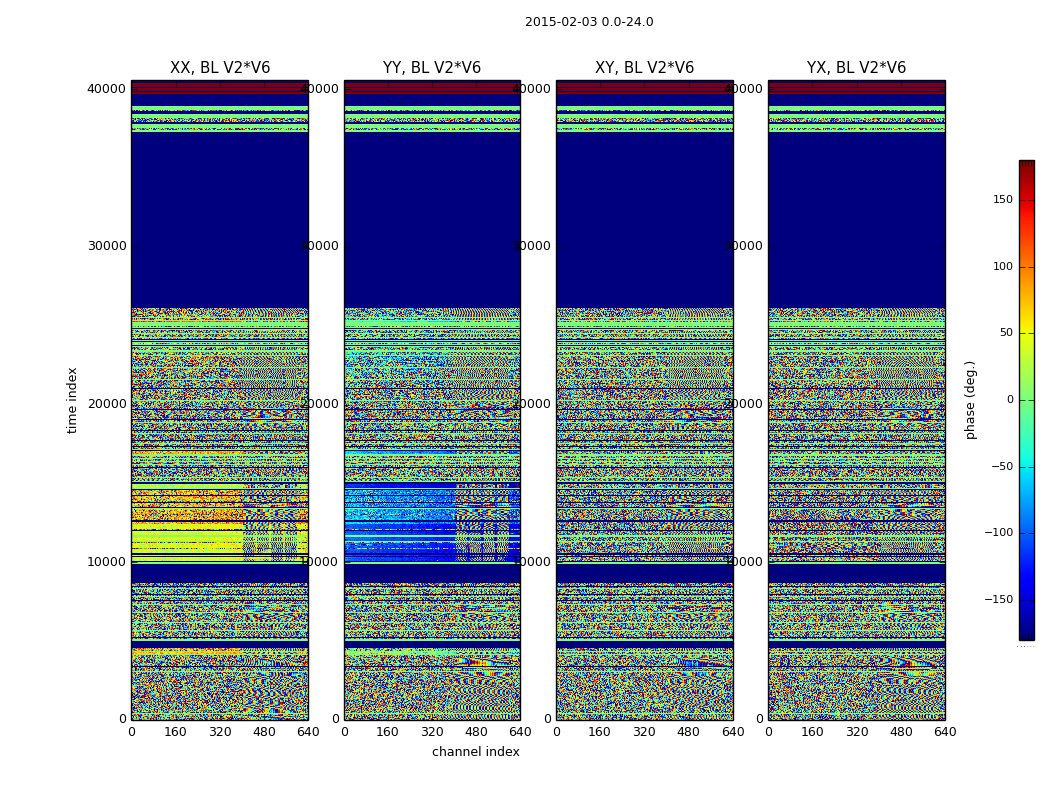Click the "channel index" x-axis label
The height and width of the screenshot is (800, 1050).
pyautogui.click(x=475, y=752)
